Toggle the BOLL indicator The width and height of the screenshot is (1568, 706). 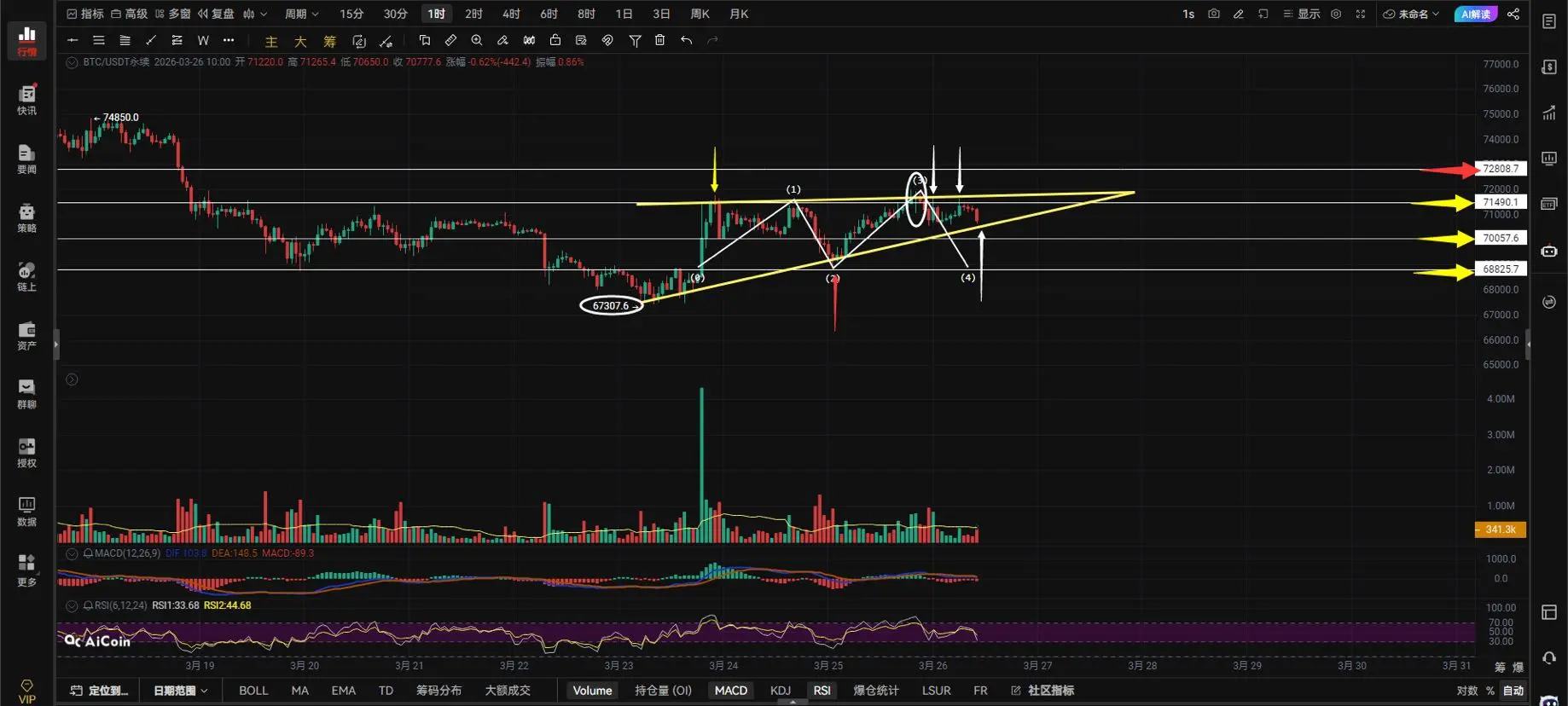point(253,691)
